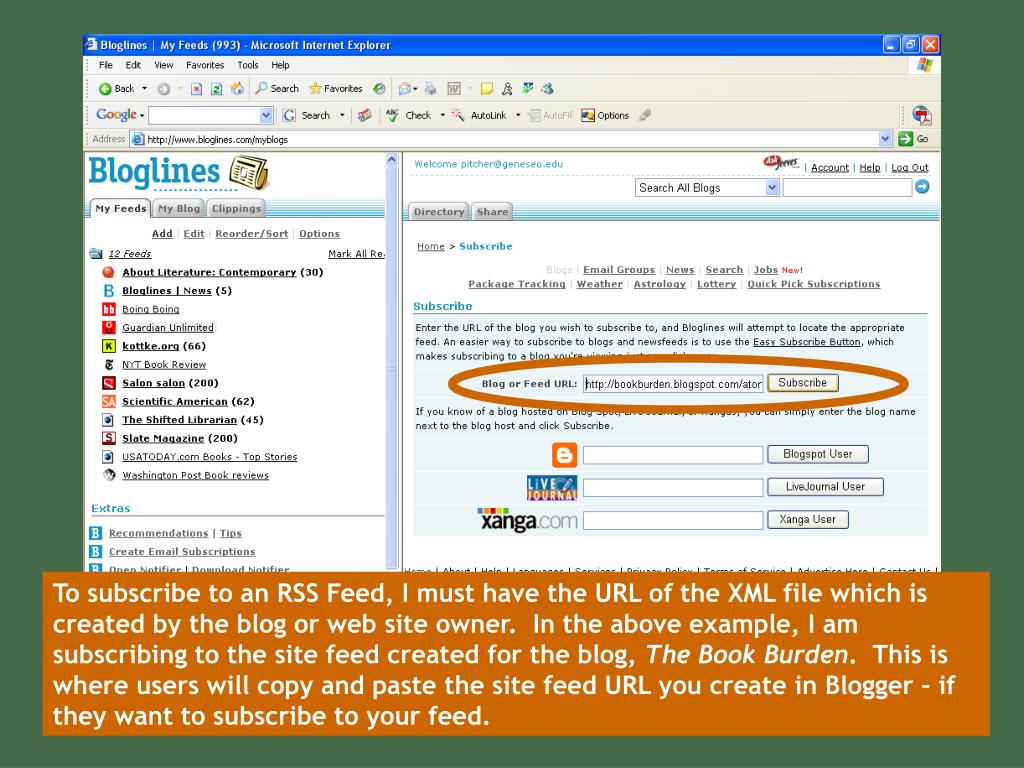Open the Mail icon dropdown arrow
This screenshot has height=768, width=1024.
point(415,89)
